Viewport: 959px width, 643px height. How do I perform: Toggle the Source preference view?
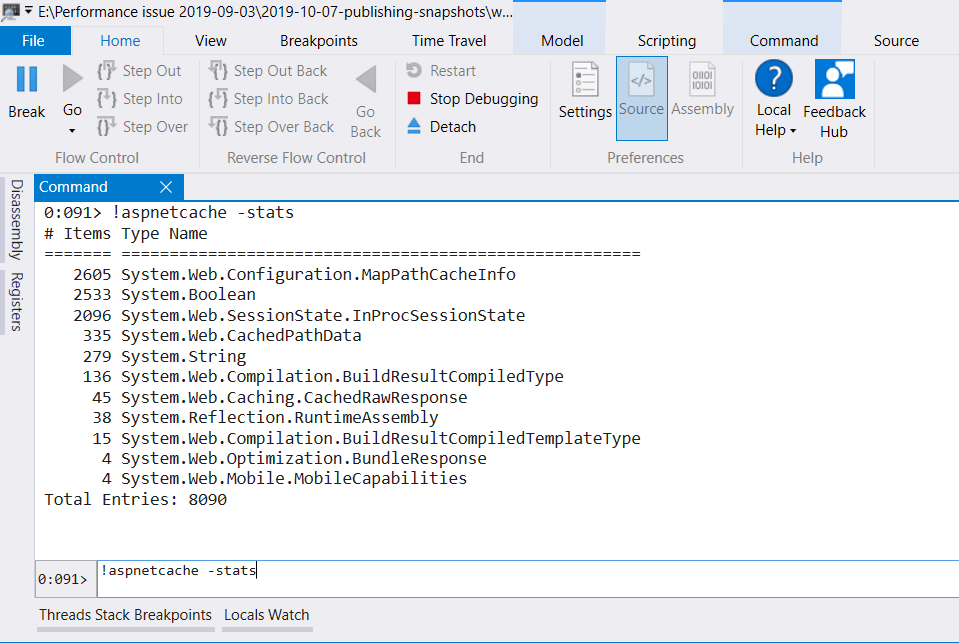641,95
